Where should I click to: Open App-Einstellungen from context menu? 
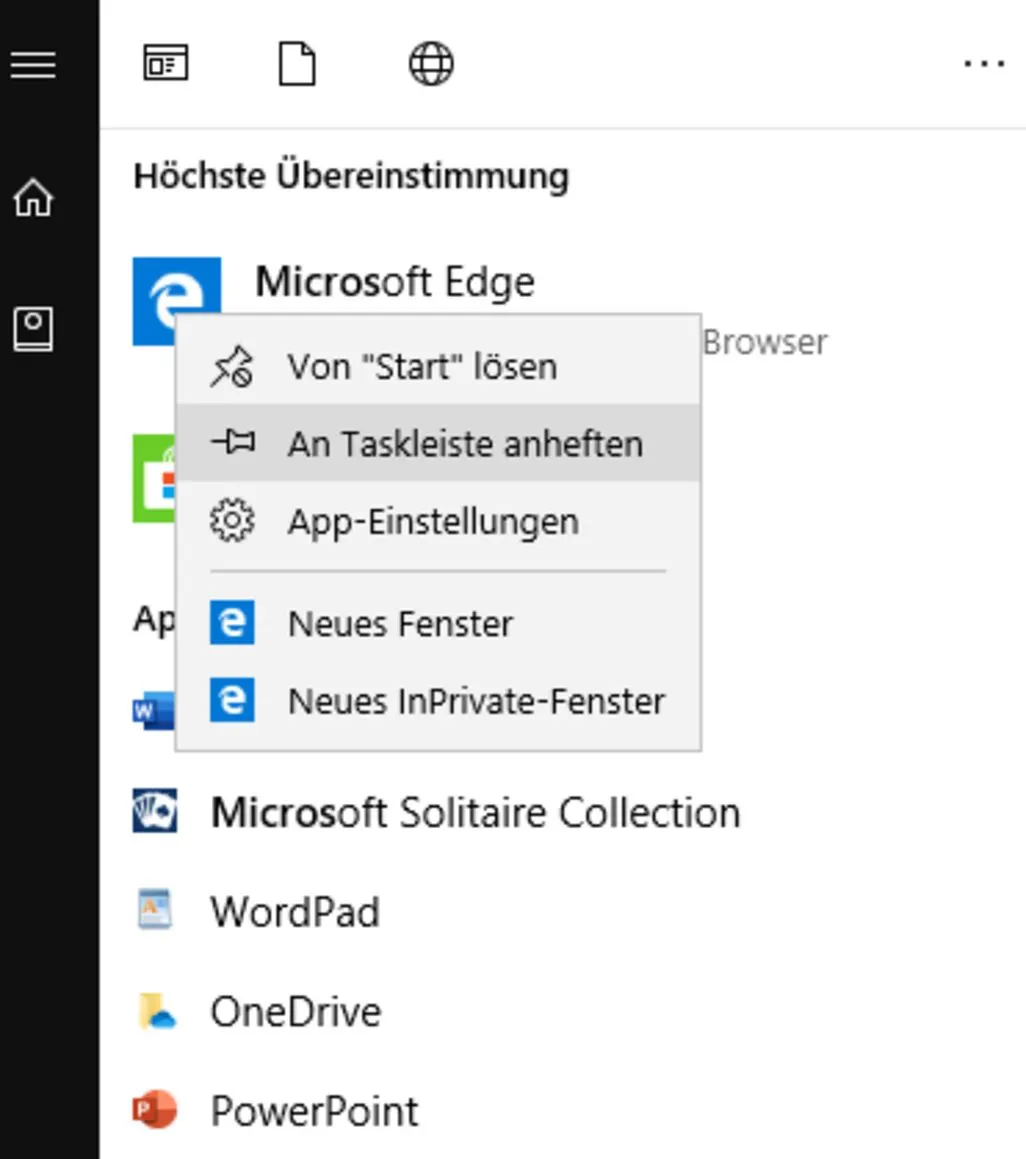438,521
